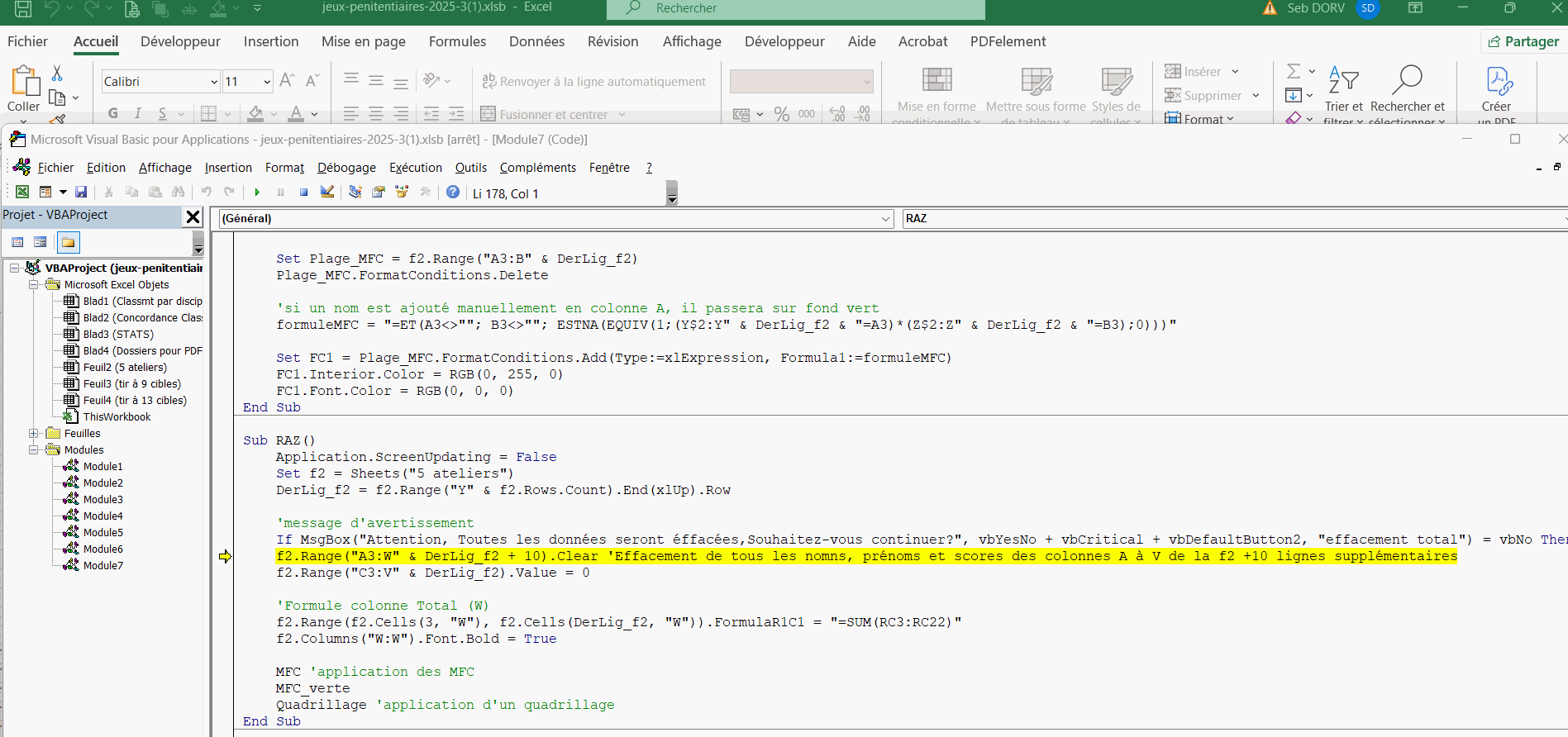Image resolution: width=1568 pixels, height=737 pixels.
Task: Click the blue Help question mark icon
Action: pyautogui.click(x=453, y=193)
